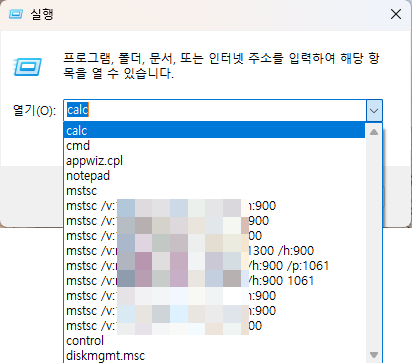Screen dimensions: 412x363
Task: Choose cmd from the dropdown list
Action: (x=214, y=146)
